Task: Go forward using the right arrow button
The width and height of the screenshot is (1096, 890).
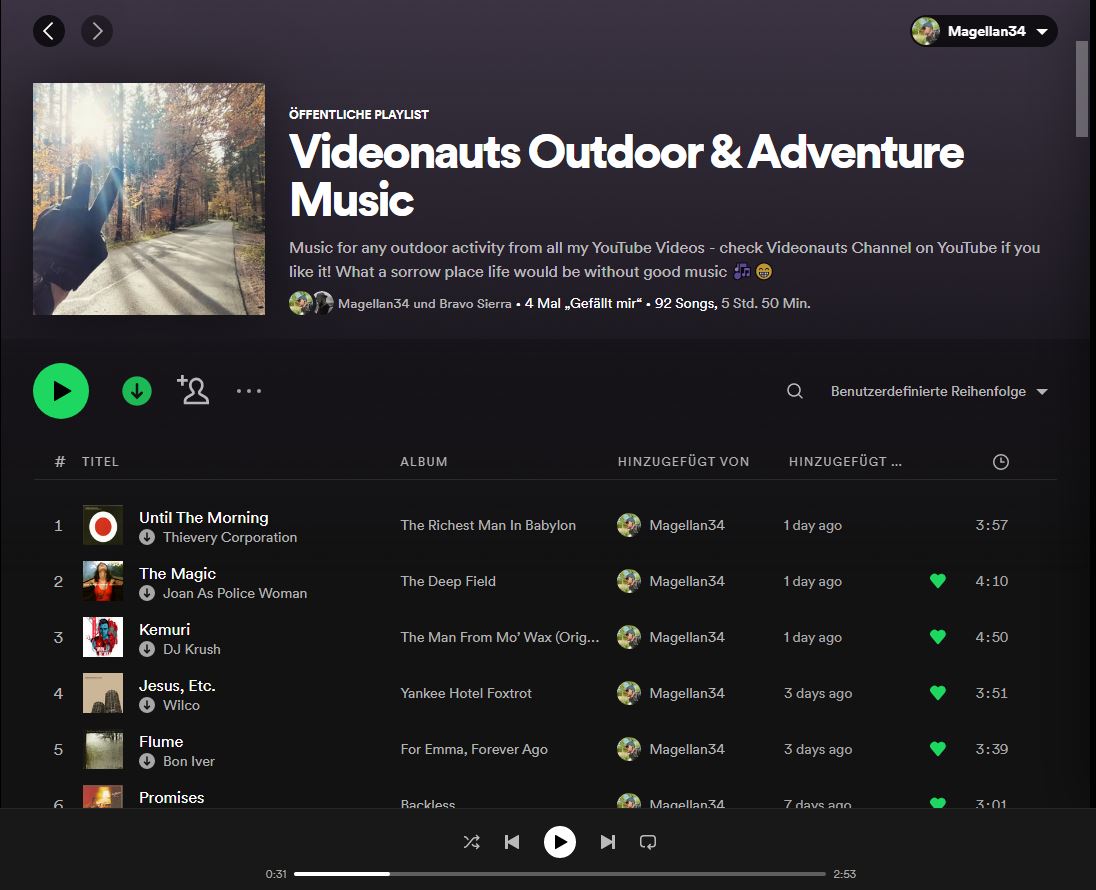Action: pyautogui.click(x=97, y=31)
